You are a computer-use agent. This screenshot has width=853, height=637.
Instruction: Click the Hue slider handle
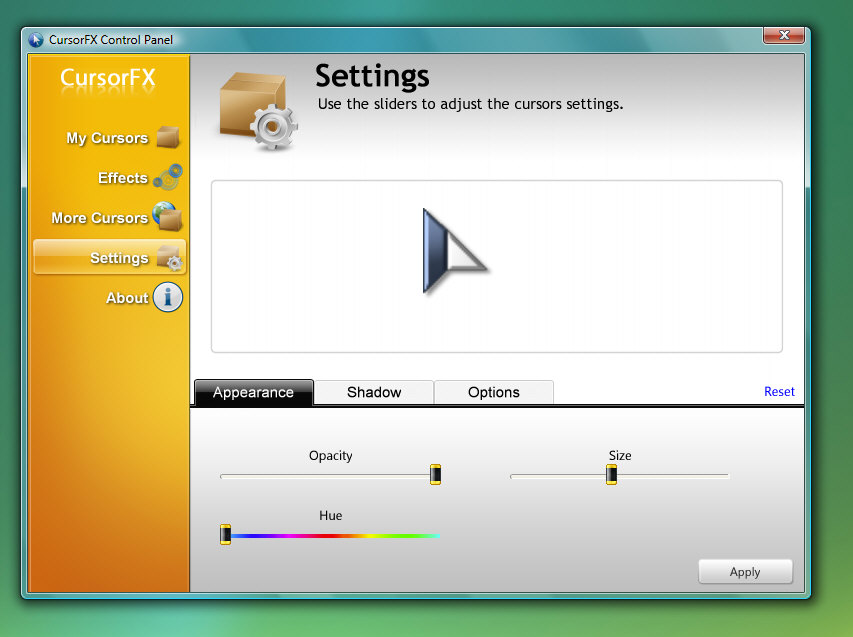click(x=225, y=534)
